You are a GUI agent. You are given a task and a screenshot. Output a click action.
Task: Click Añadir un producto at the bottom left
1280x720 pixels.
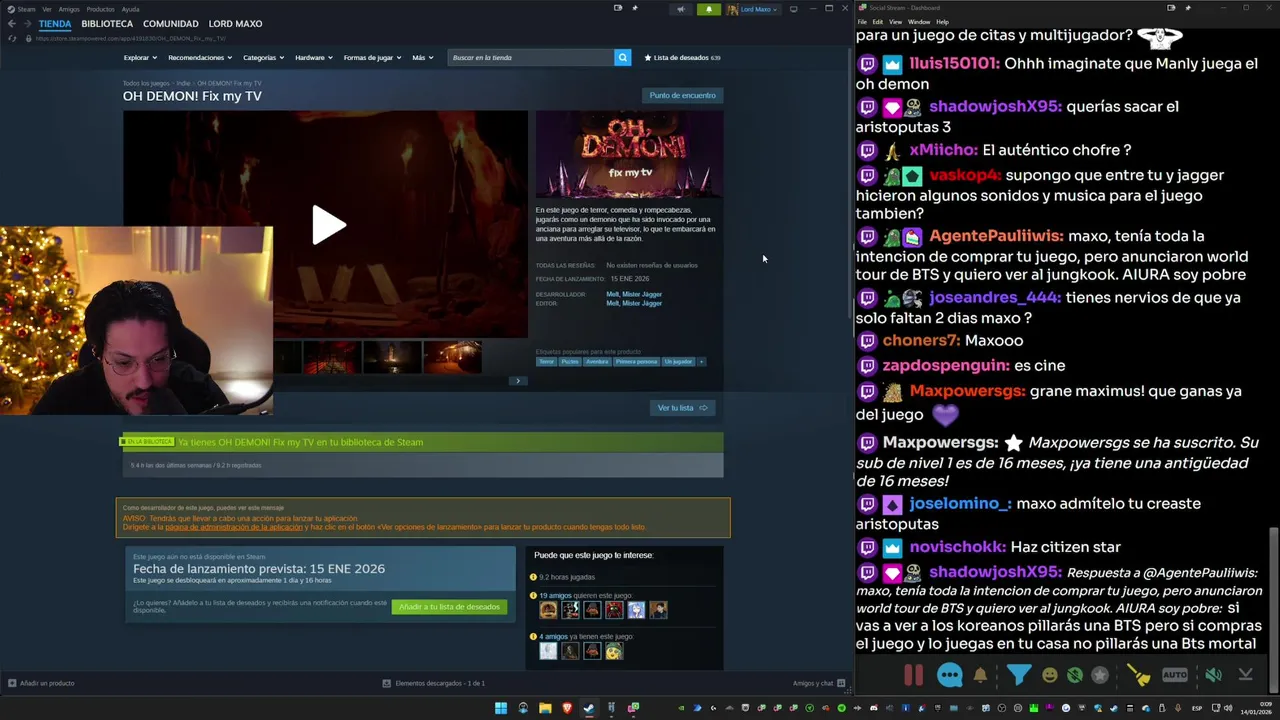tap(41, 683)
